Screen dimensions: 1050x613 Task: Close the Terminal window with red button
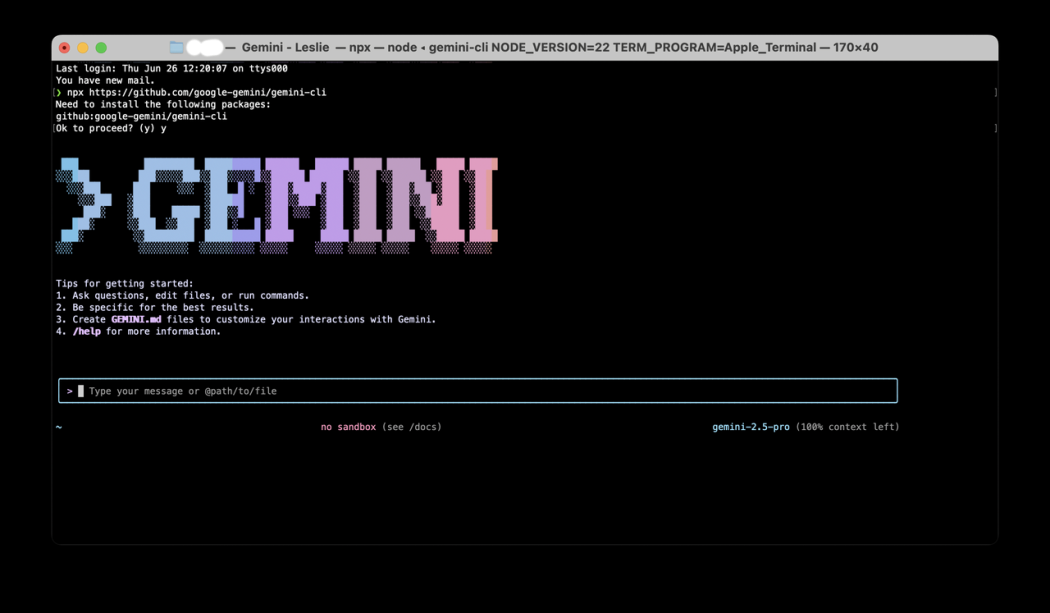coord(65,48)
